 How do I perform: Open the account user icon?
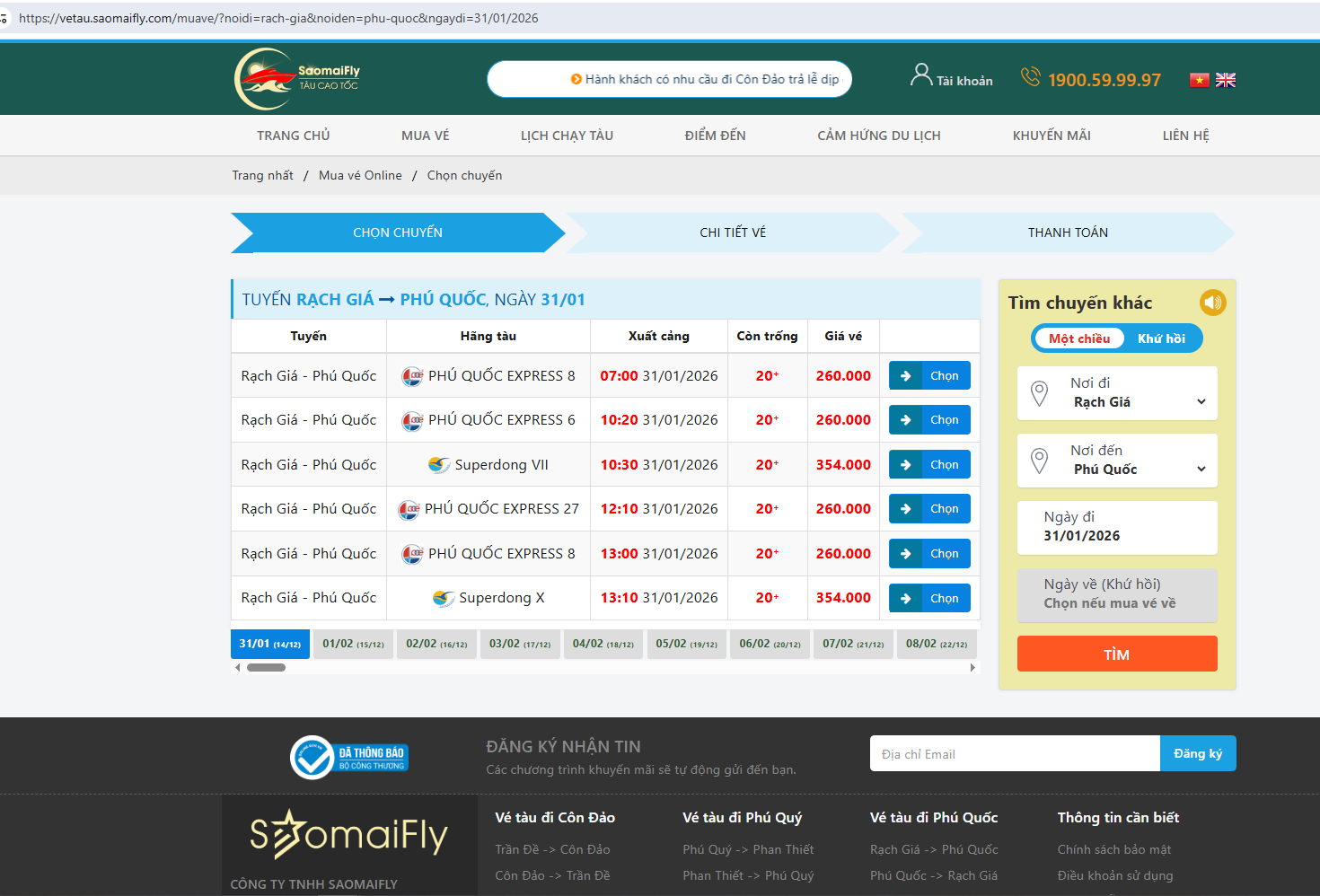pos(921,75)
